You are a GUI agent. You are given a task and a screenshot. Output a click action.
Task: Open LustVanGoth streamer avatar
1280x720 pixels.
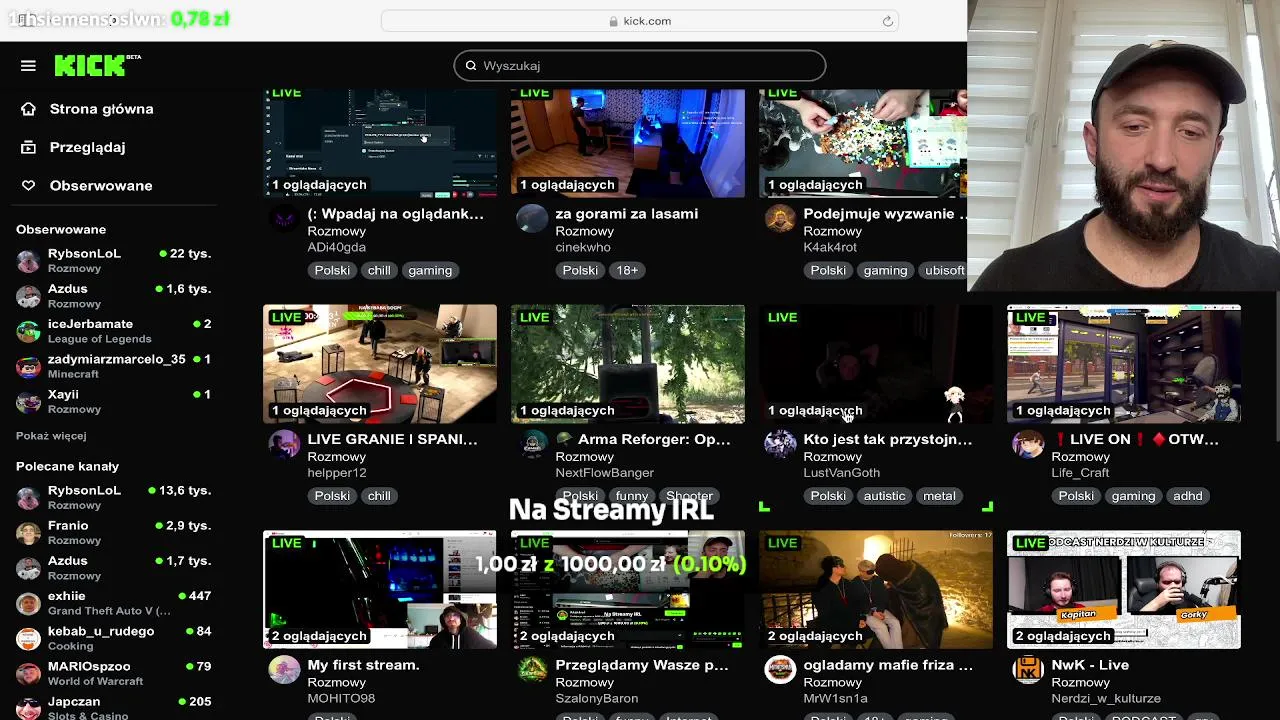(x=780, y=444)
